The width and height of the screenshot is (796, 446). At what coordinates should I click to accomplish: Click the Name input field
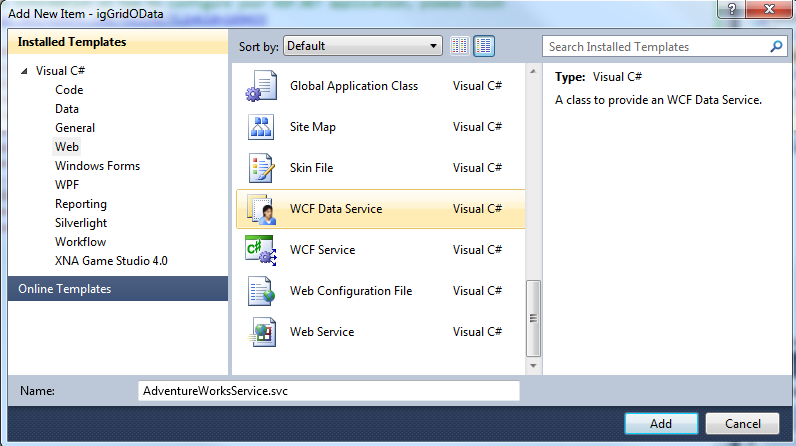328,391
